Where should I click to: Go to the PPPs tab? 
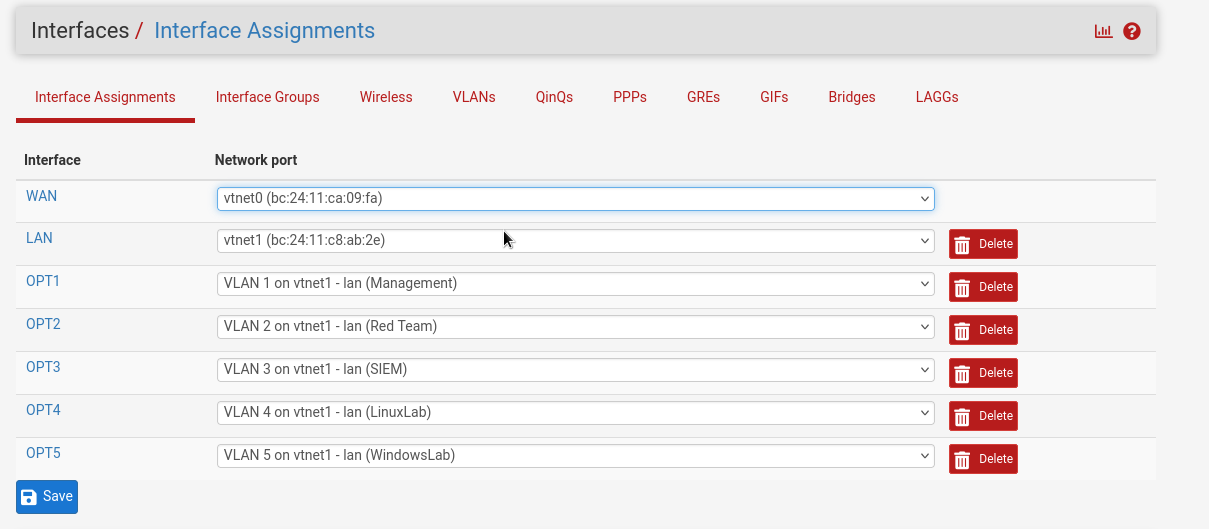click(x=630, y=97)
